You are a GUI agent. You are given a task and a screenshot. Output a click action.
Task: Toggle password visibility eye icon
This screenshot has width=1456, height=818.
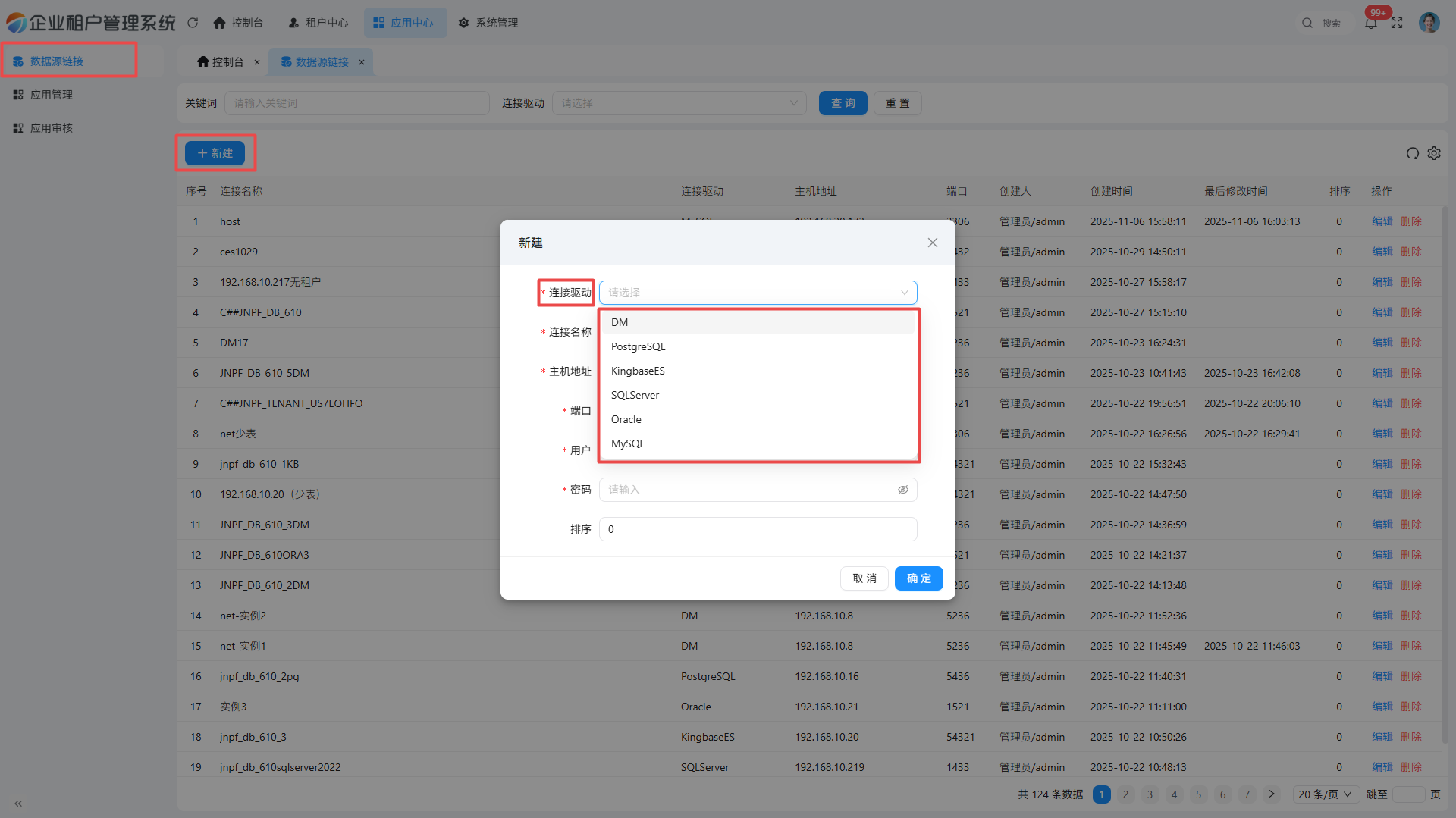pos(902,490)
